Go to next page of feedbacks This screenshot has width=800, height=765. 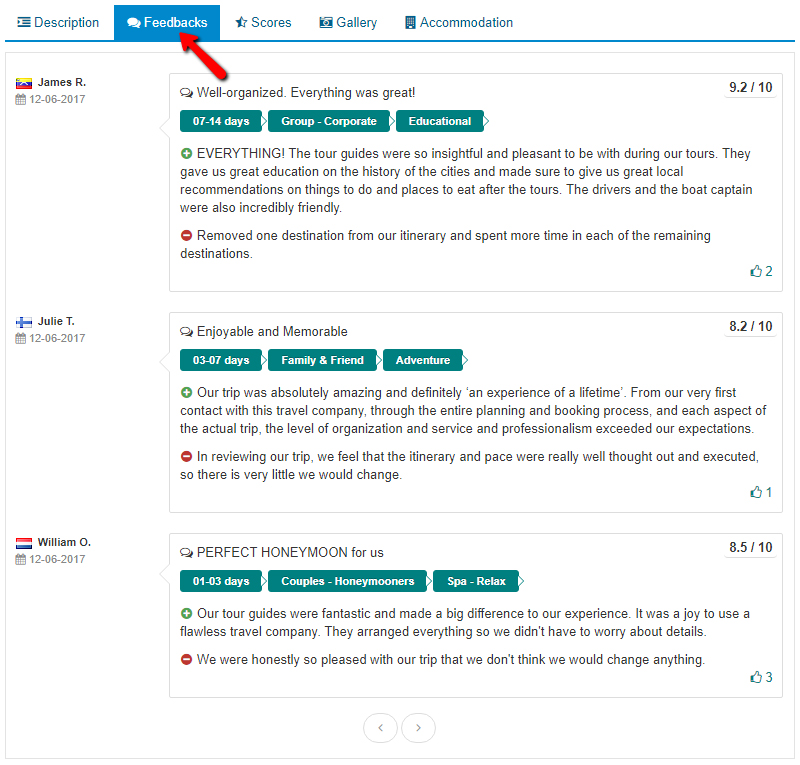point(418,728)
